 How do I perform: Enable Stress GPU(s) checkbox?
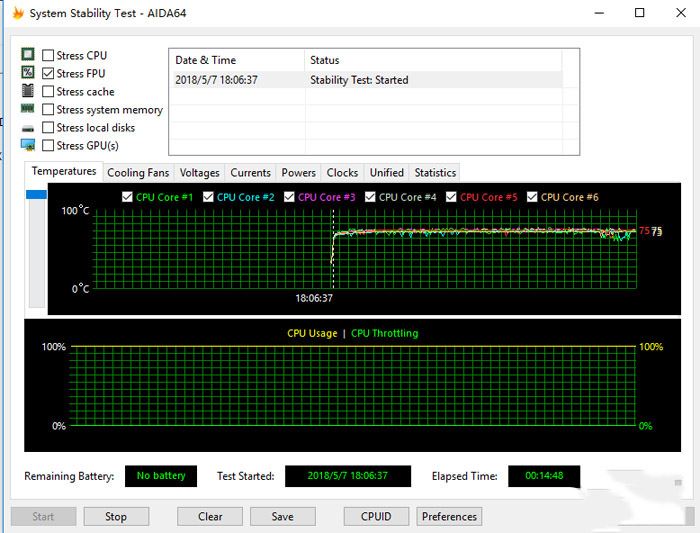pos(48,146)
